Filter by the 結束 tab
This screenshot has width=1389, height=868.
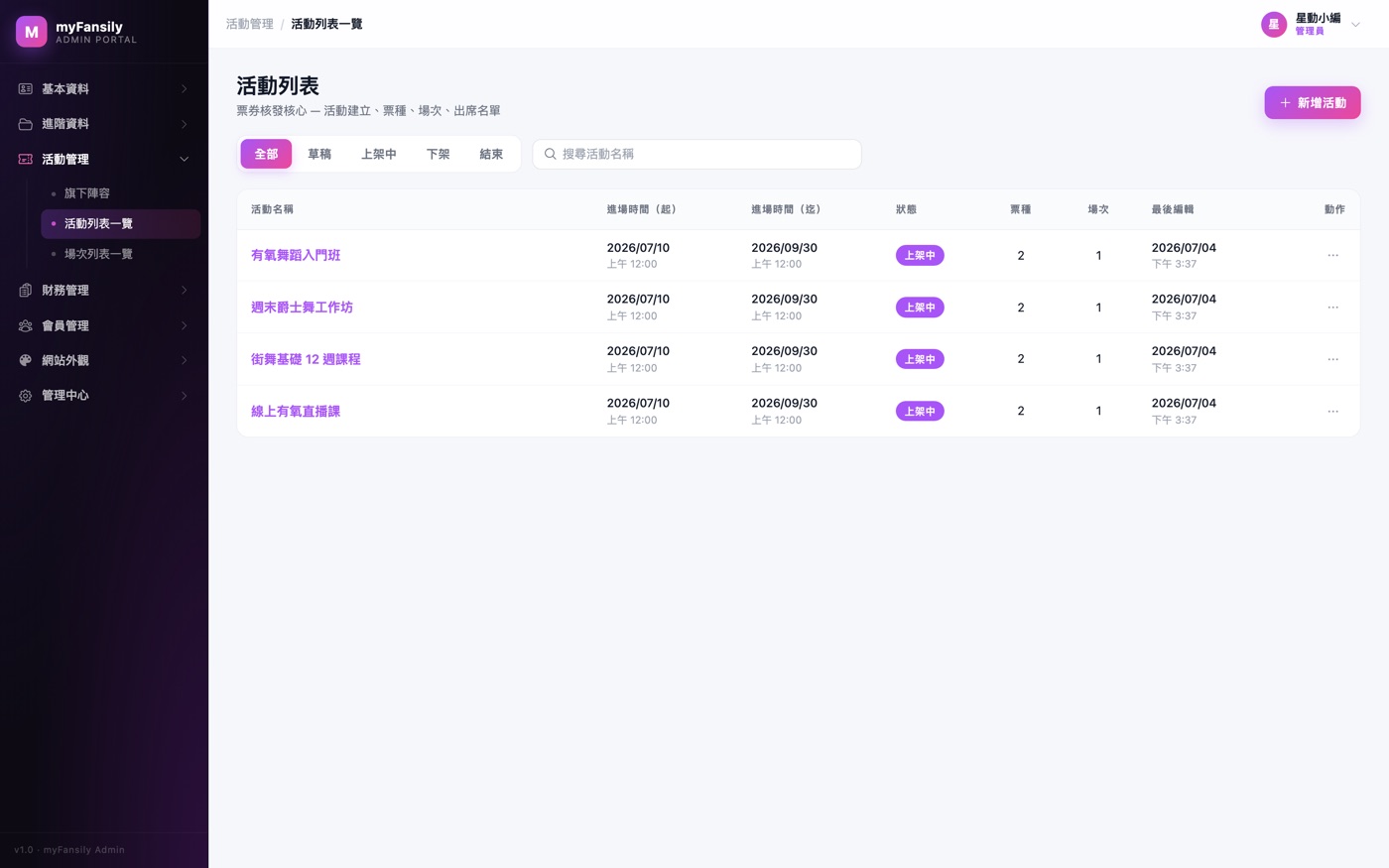[491, 154]
